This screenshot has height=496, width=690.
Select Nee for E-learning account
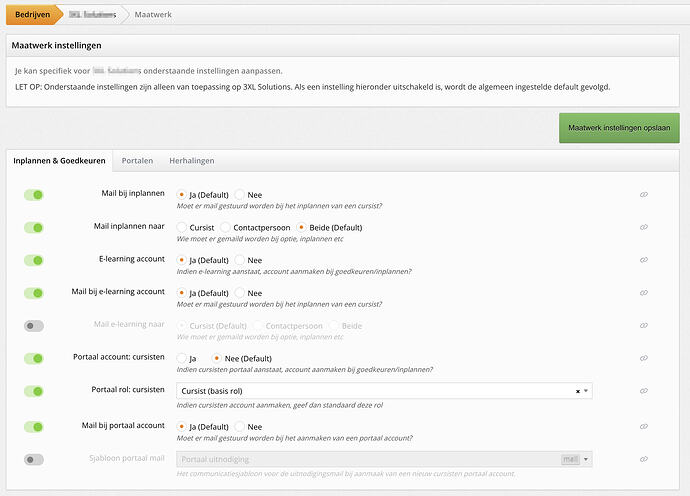click(x=240, y=260)
